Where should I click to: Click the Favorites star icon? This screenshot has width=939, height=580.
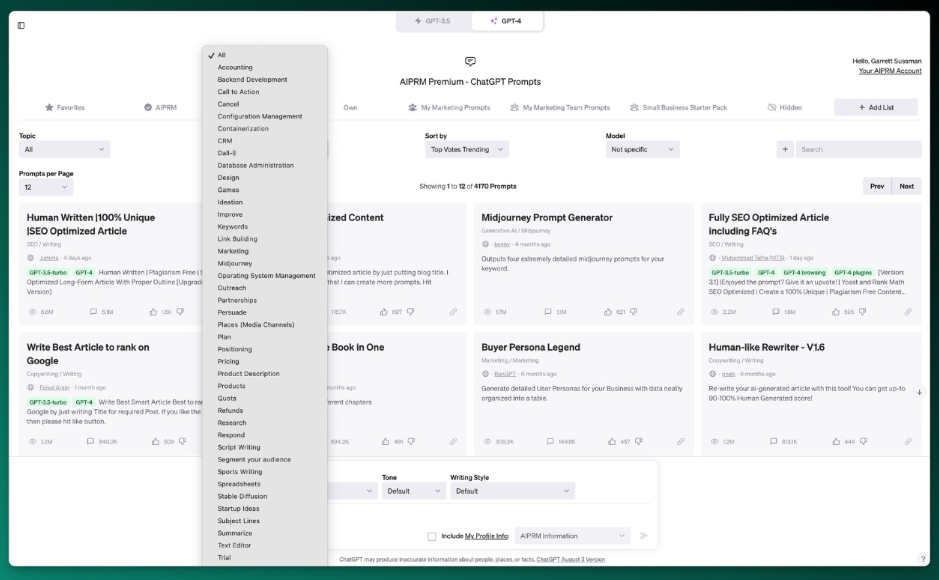[x=49, y=108]
